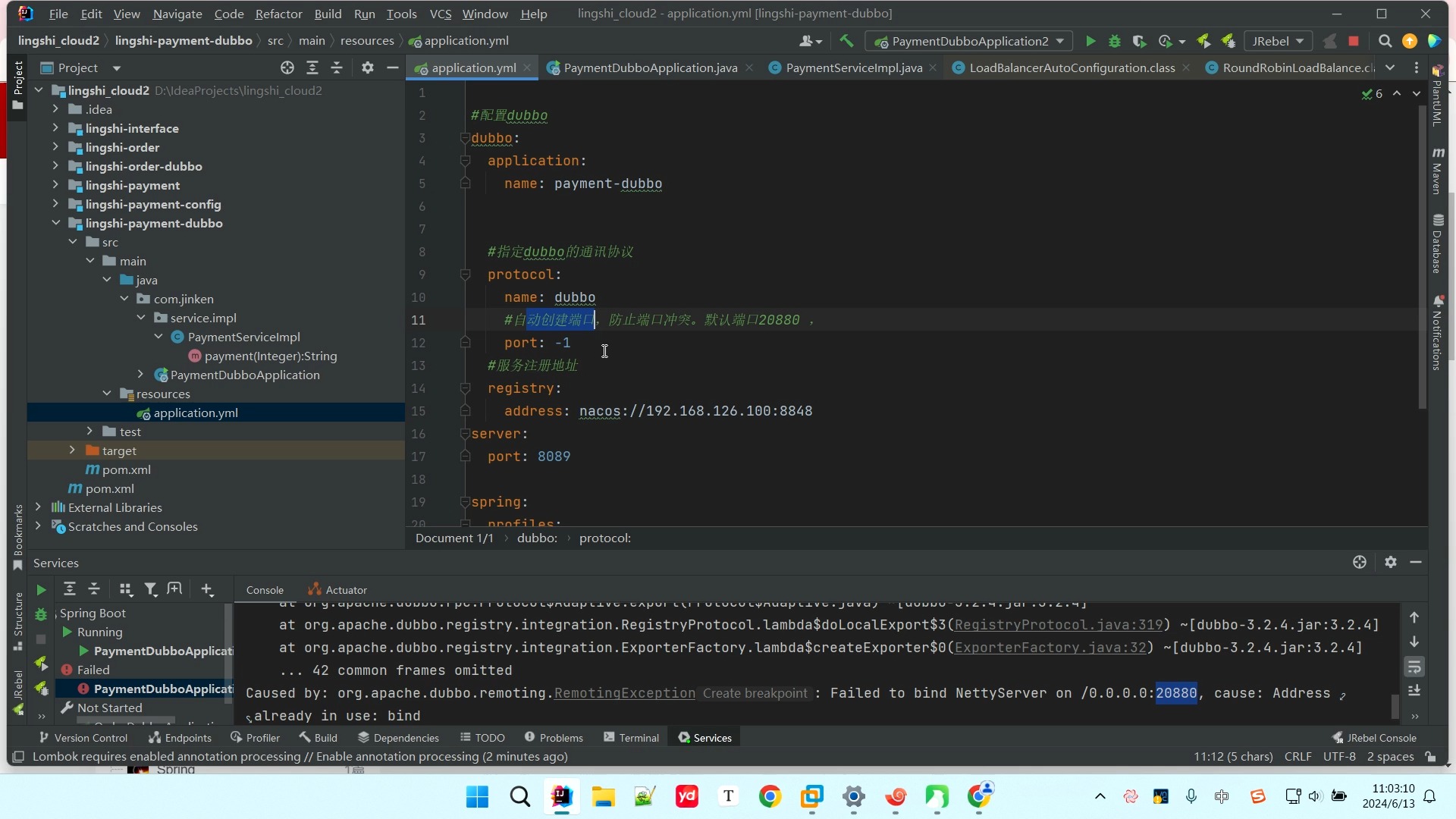Open the Navigate menu
1456x819 pixels.
click(x=177, y=14)
